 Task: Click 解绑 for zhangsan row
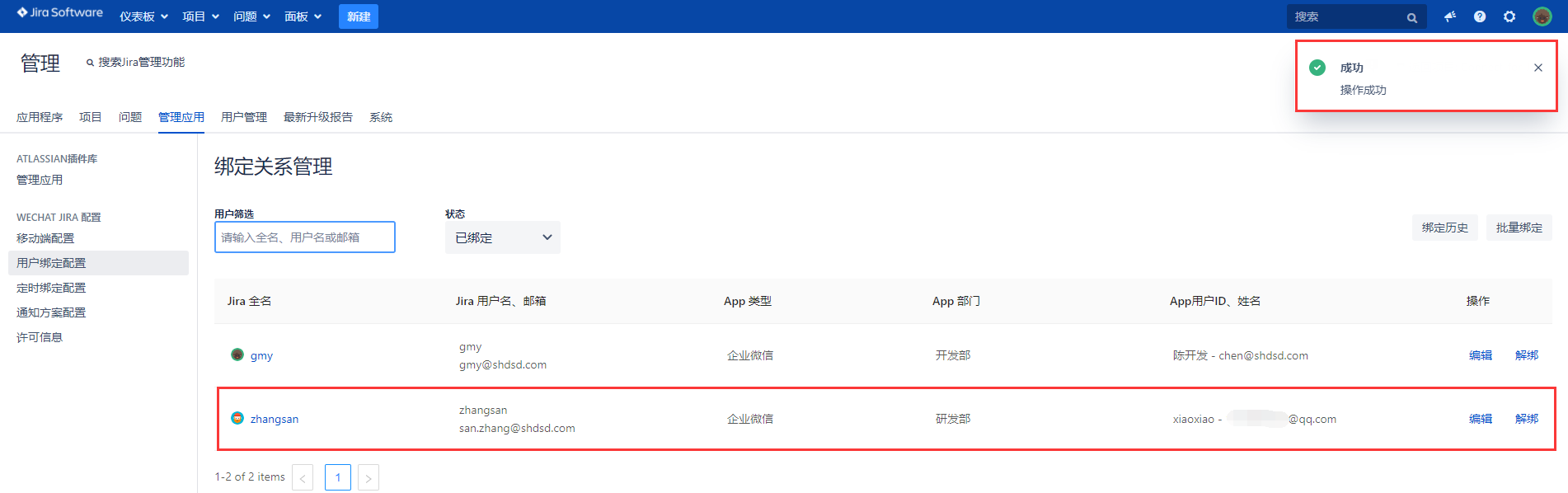1526,419
